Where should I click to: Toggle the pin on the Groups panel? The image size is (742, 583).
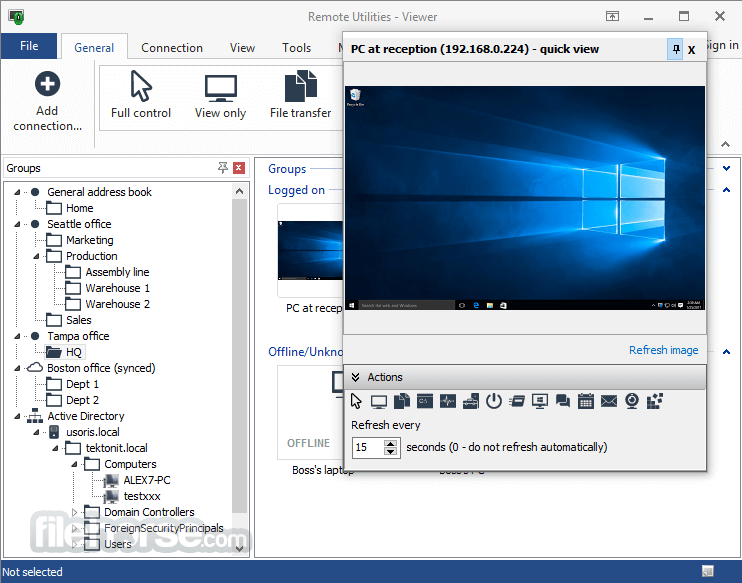[222, 168]
